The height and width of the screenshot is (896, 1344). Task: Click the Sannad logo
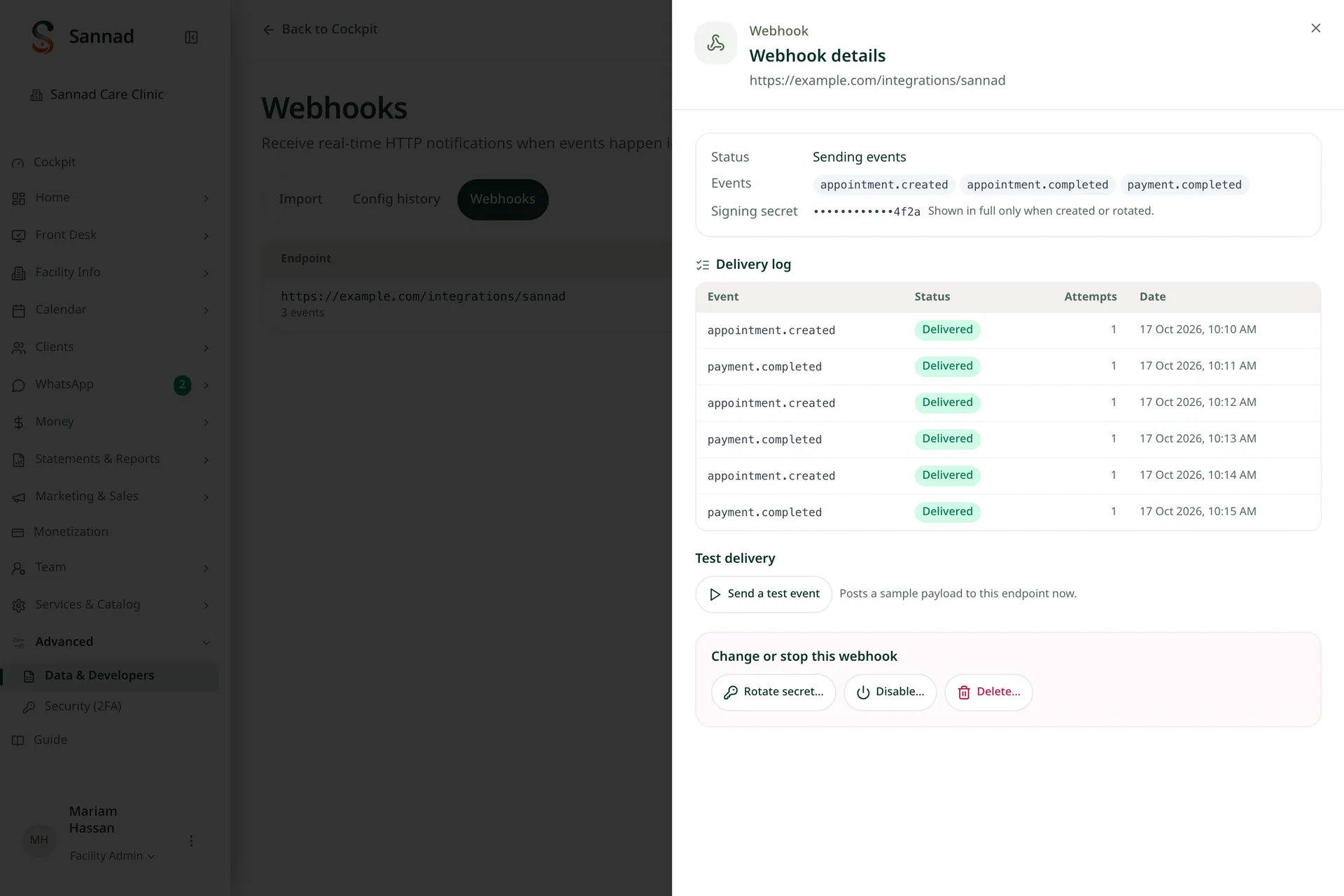point(43,36)
